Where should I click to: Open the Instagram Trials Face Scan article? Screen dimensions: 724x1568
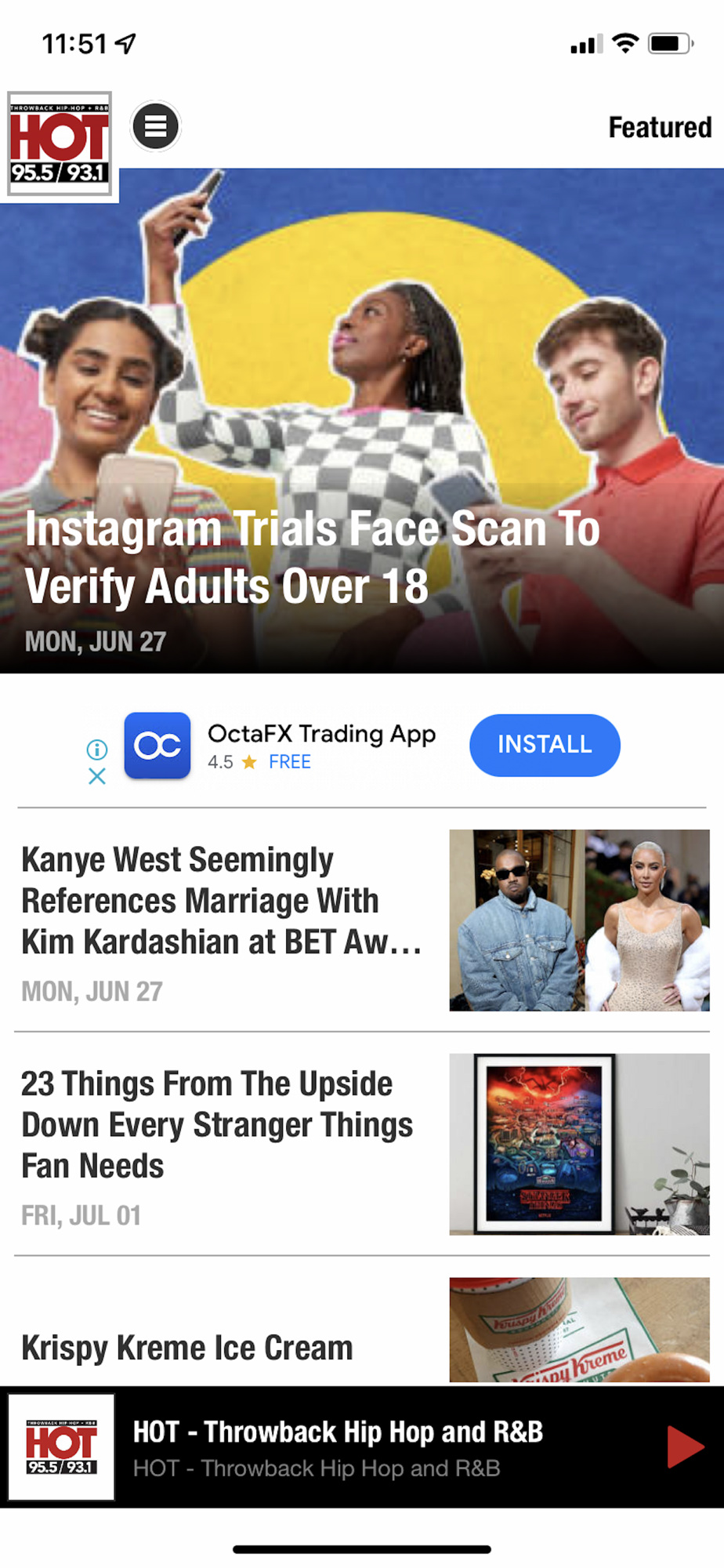(x=312, y=557)
